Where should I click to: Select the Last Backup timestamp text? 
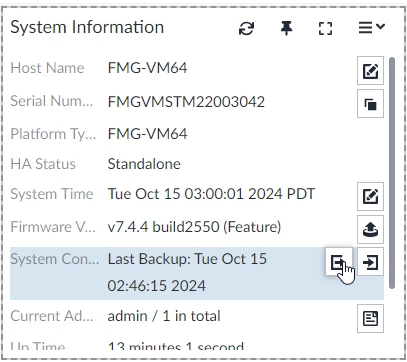click(187, 272)
